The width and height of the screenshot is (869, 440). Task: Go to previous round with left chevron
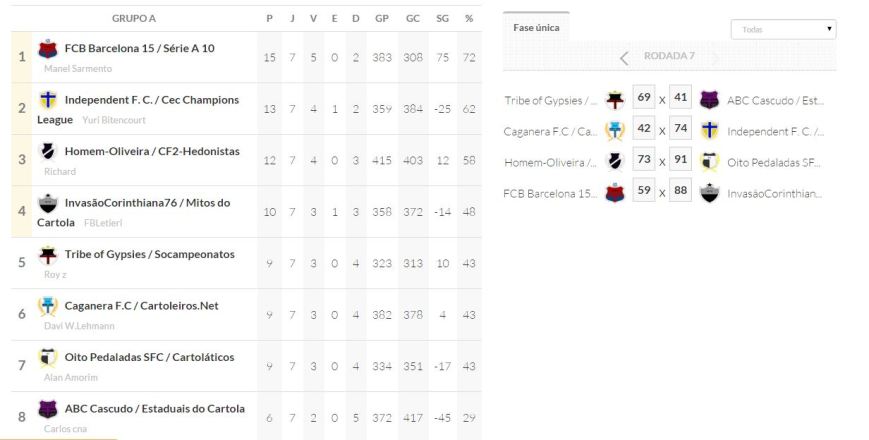[x=624, y=57]
